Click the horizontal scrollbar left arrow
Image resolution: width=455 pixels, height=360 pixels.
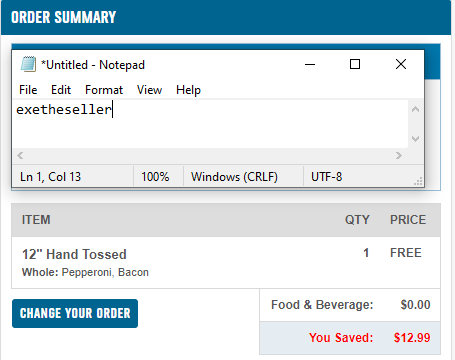coord(20,155)
